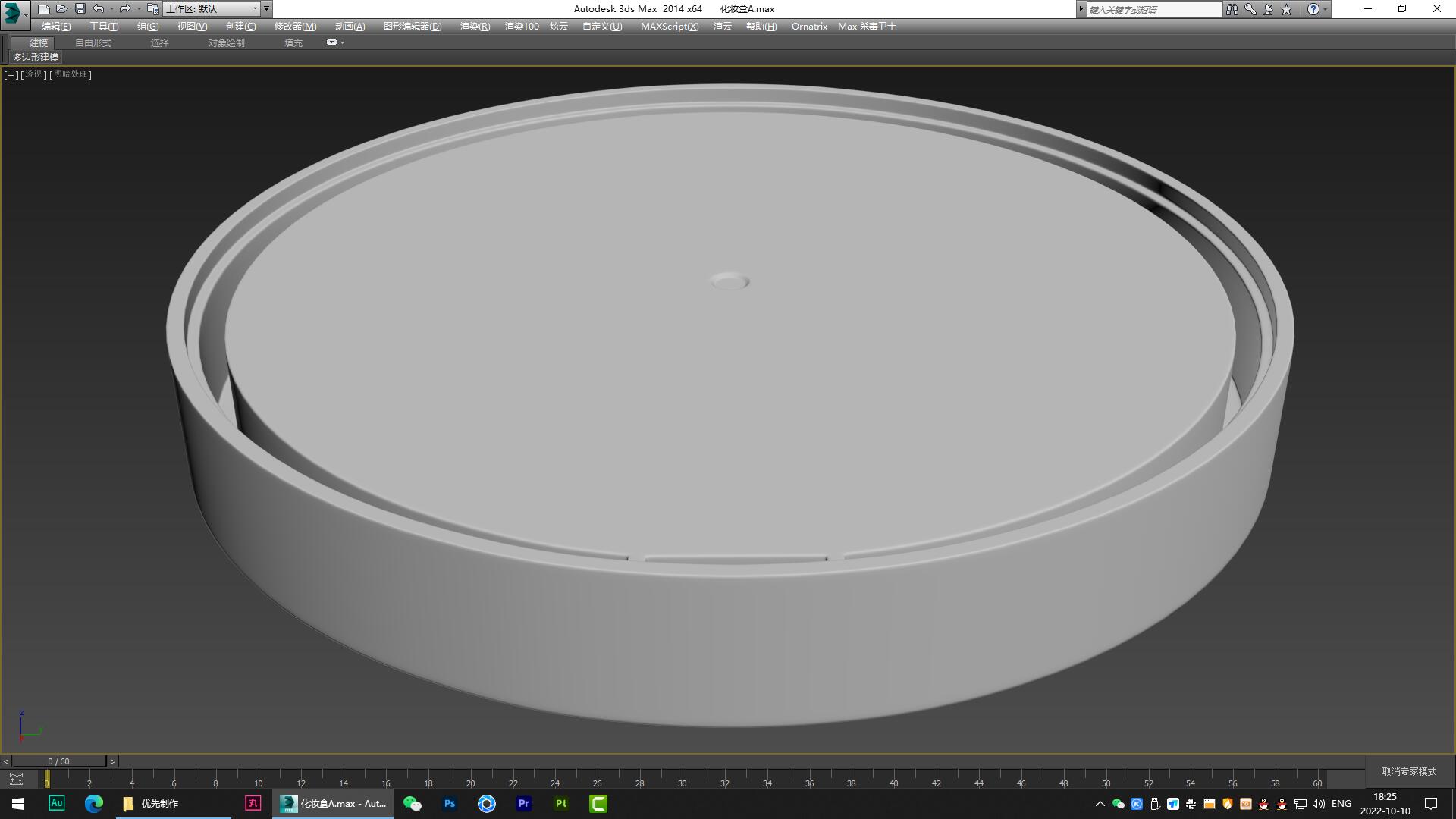Image resolution: width=1456 pixels, height=819 pixels.
Task: Redo an action with the redo arrow
Action: pos(124,9)
